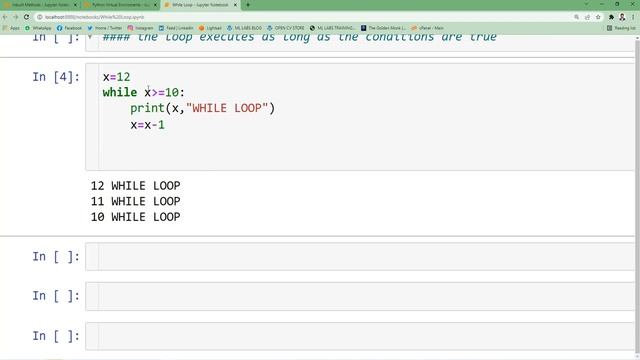
Task: Go forward to the next page
Action: tap(16, 17)
